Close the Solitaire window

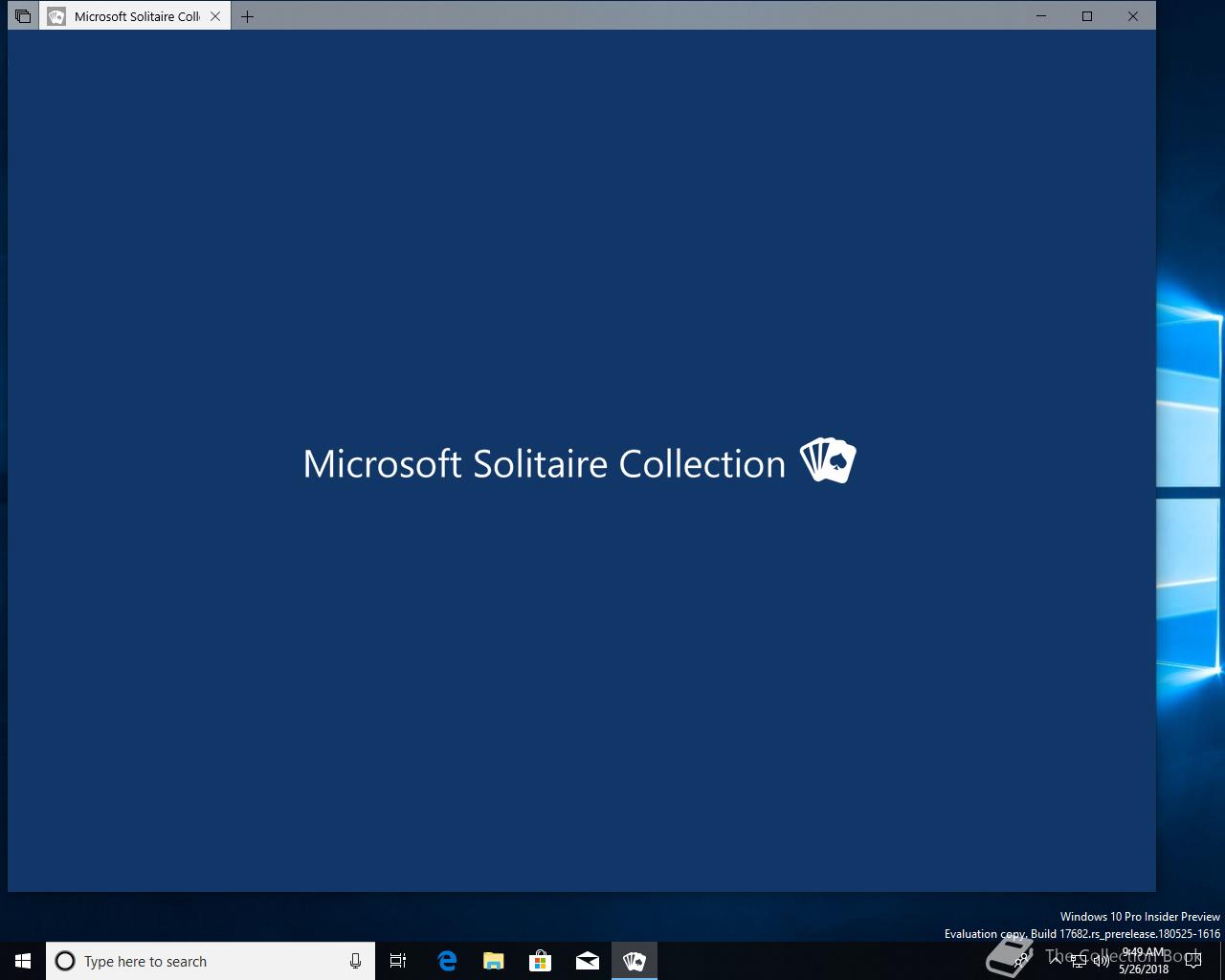point(1133,16)
